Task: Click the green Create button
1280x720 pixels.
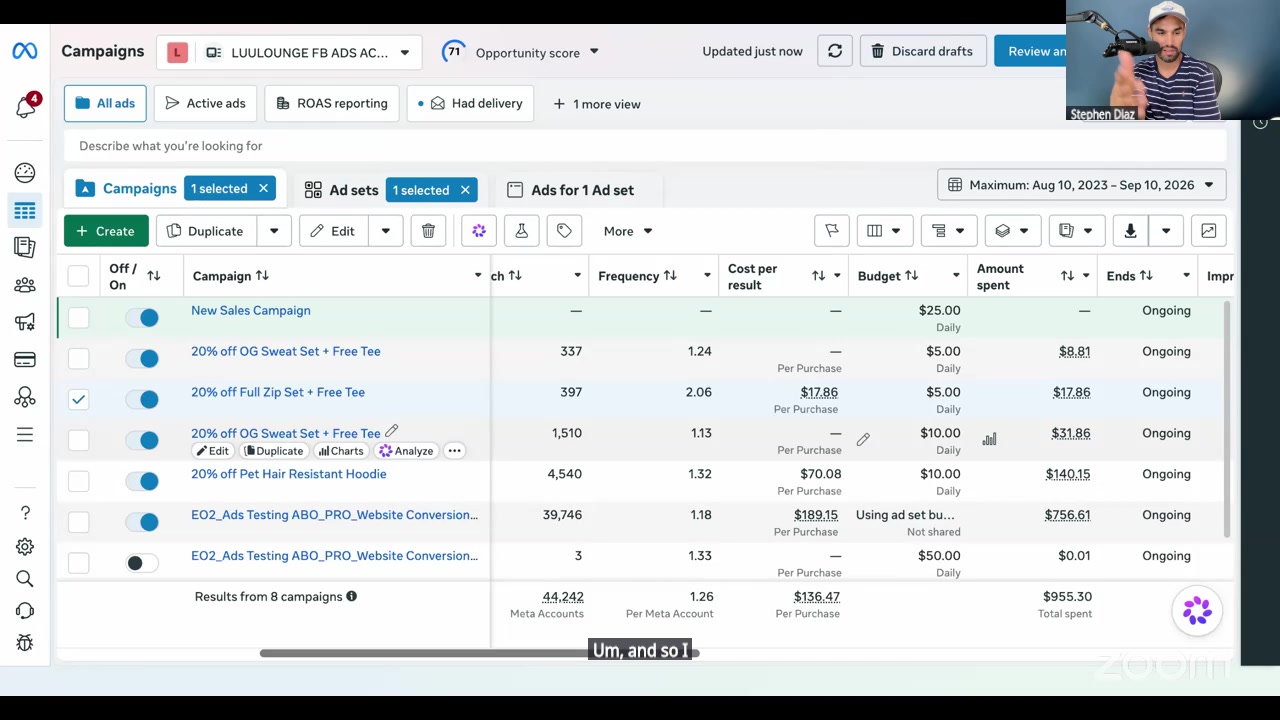Action: point(106,231)
